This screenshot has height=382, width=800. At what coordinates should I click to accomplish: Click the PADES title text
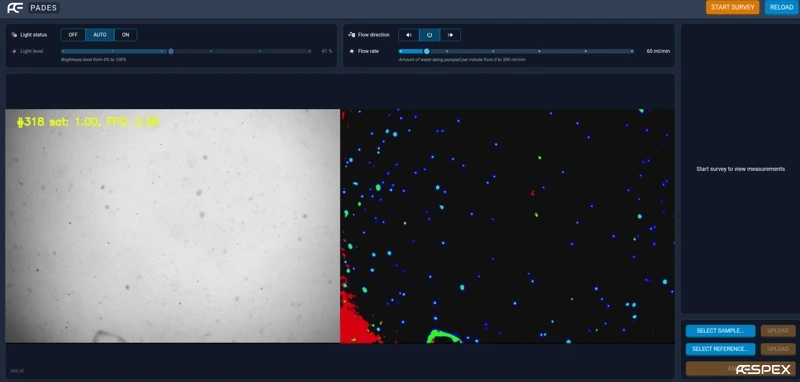[43, 8]
